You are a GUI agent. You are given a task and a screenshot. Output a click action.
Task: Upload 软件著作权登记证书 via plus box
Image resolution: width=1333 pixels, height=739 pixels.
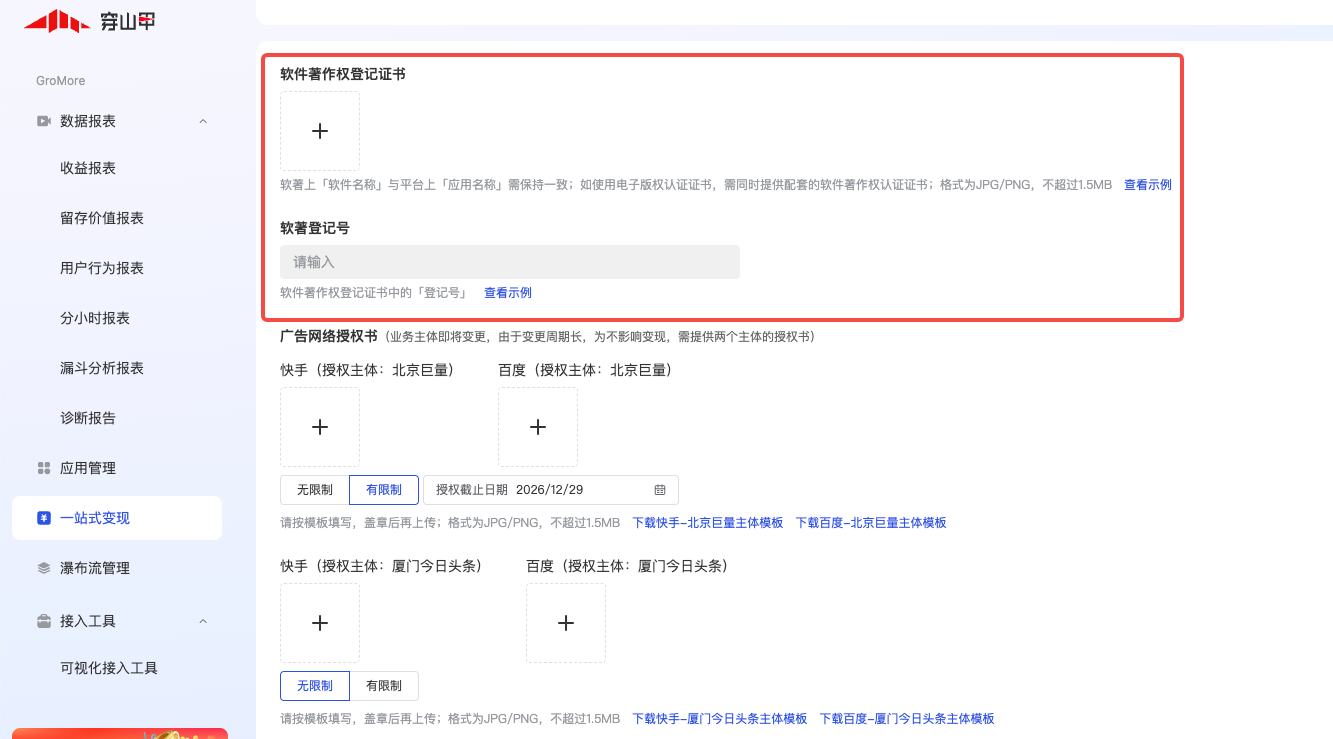point(320,131)
